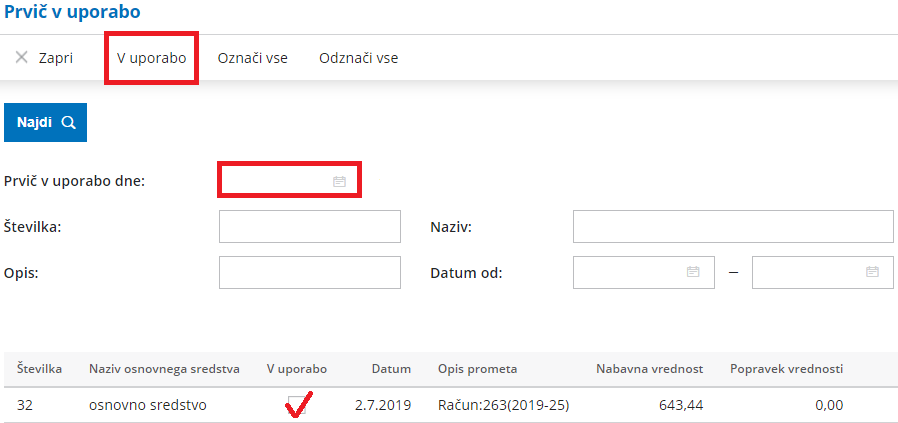This screenshot has width=898, height=423.
Task: Select row number 32 cell
Action: pos(25,406)
